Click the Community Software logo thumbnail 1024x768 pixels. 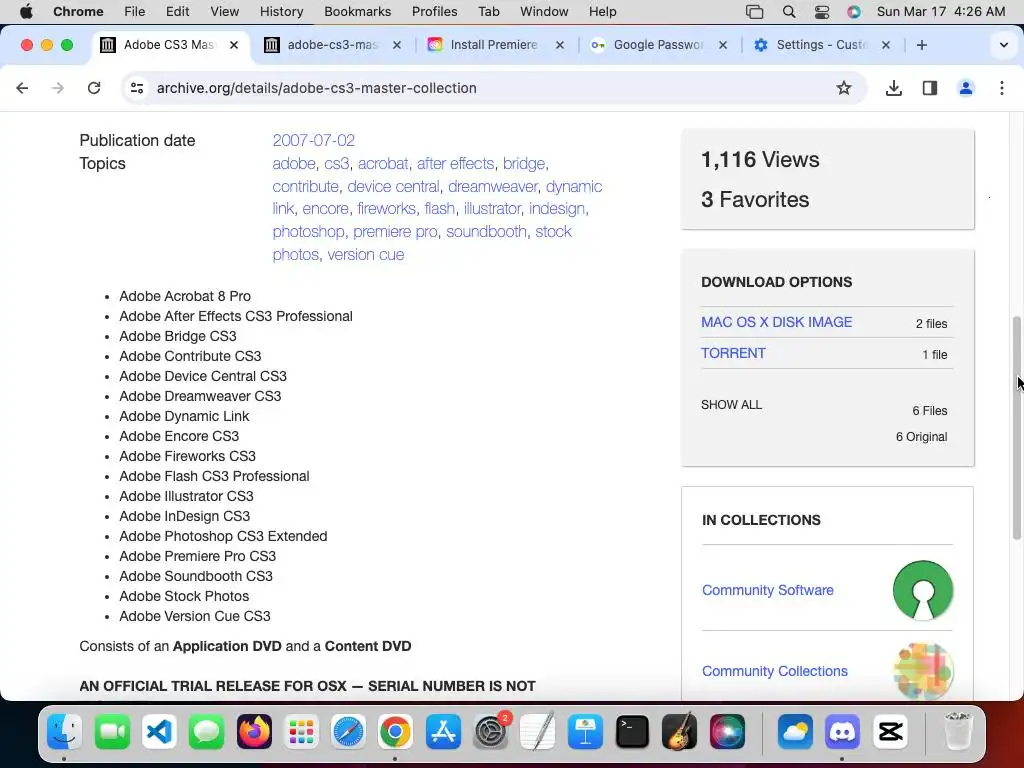923,590
